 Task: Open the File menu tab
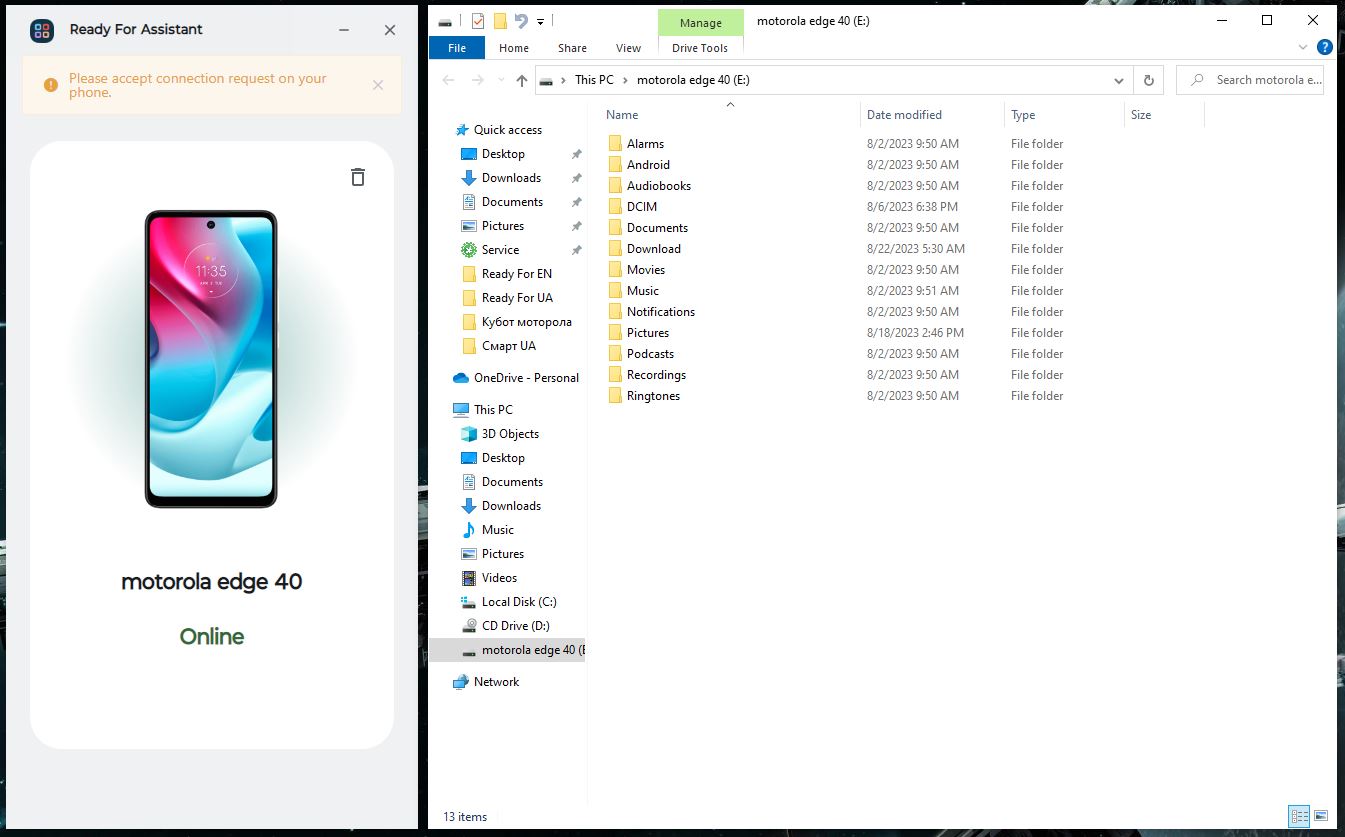tap(457, 48)
